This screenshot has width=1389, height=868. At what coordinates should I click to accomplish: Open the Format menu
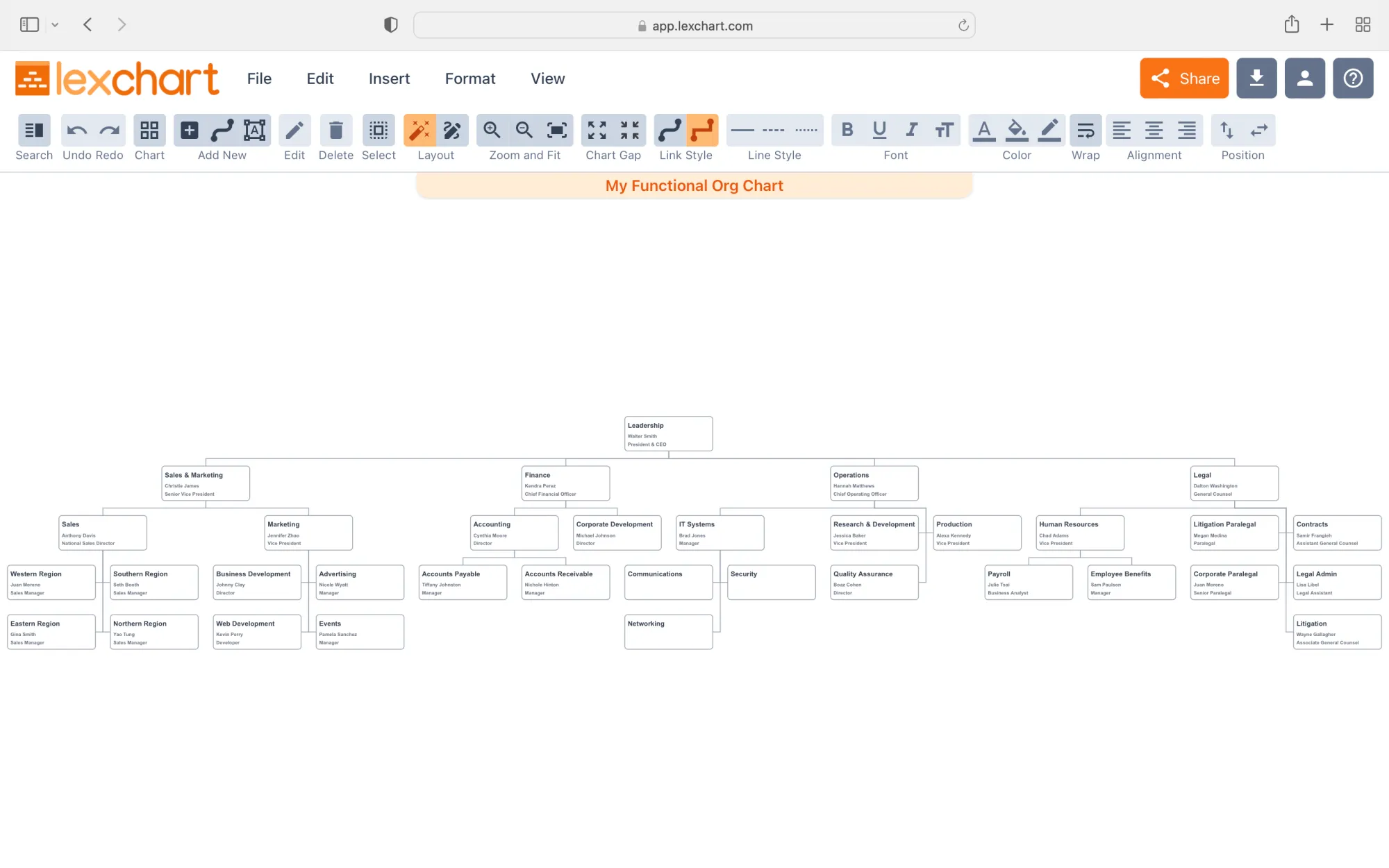(x=470, y=78)
